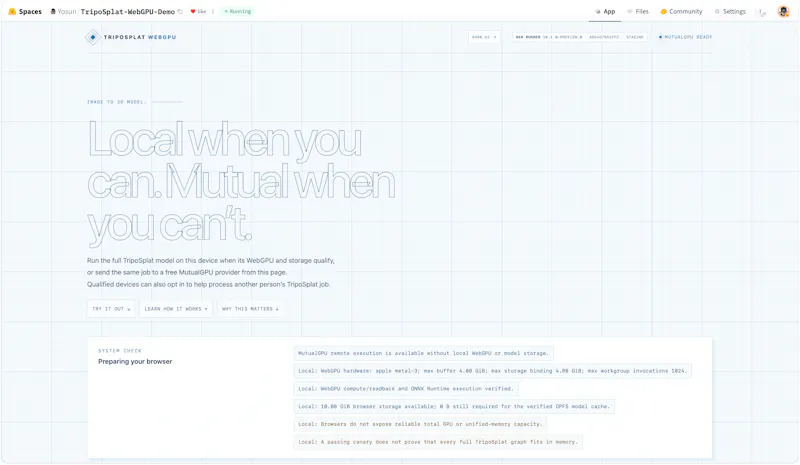Click the Hugging Face Spaces logo
This screenshot has width=800, height=465.
[x=25, y=11]
